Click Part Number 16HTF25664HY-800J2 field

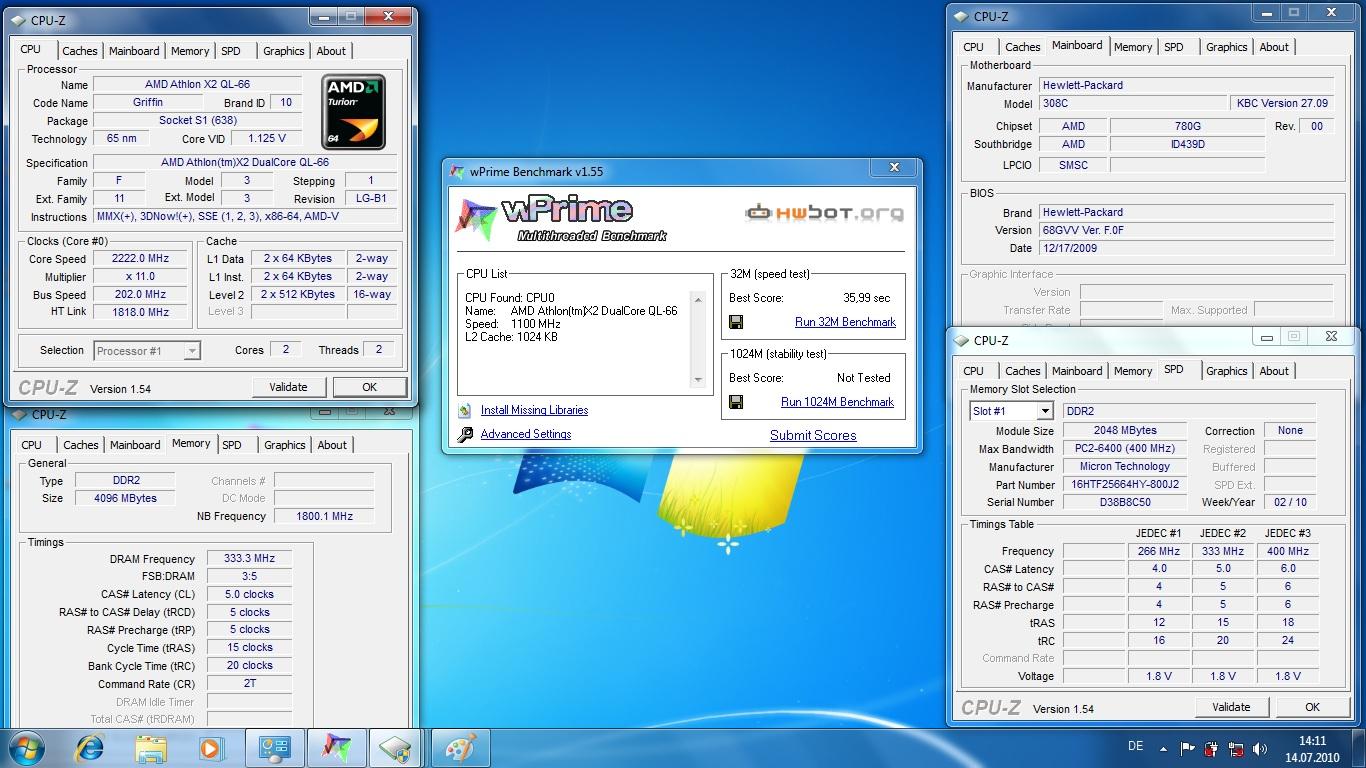coord(1125,485)
